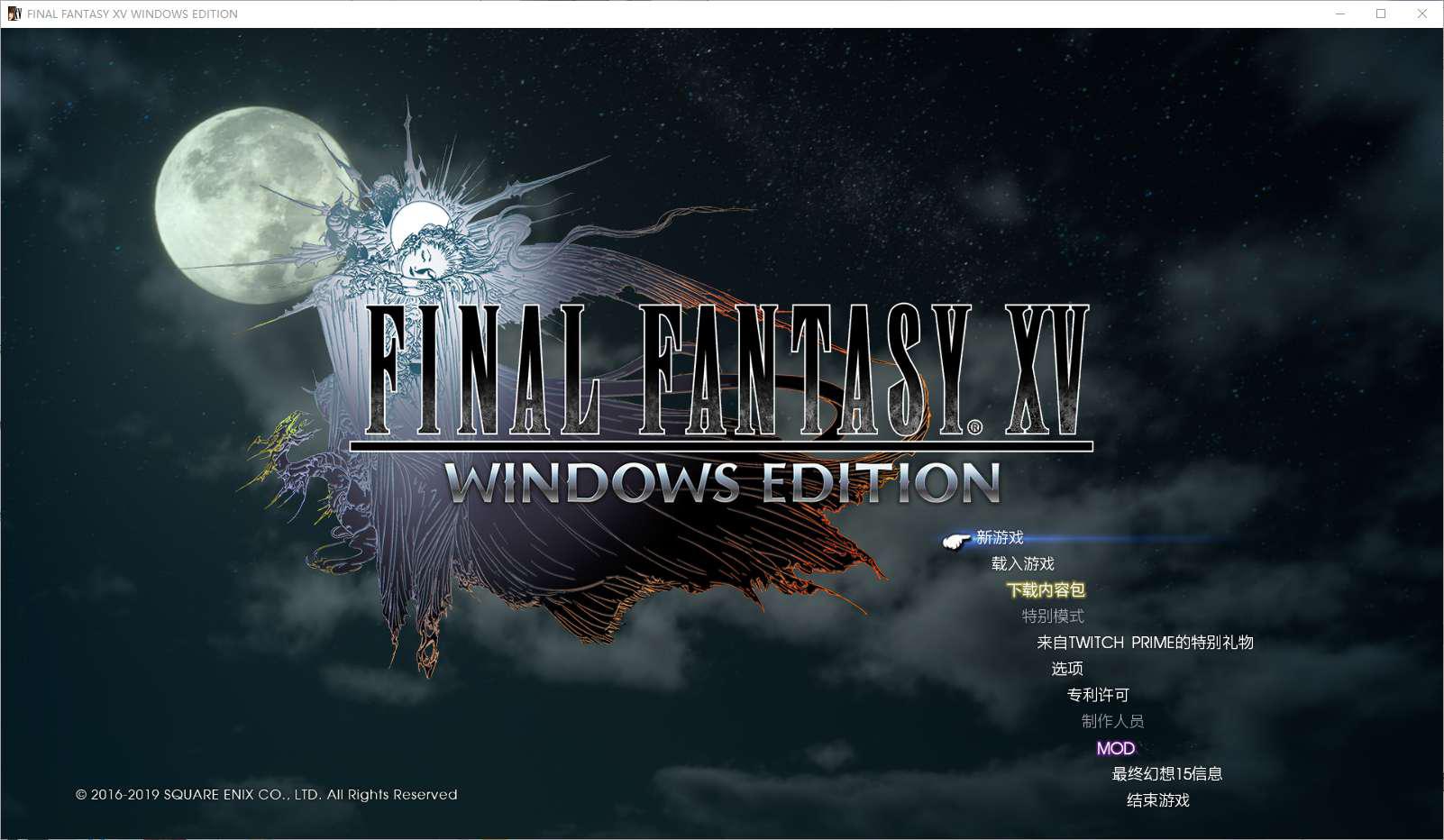Close the Final Fantasy XV window

[x=1422, y=14]
